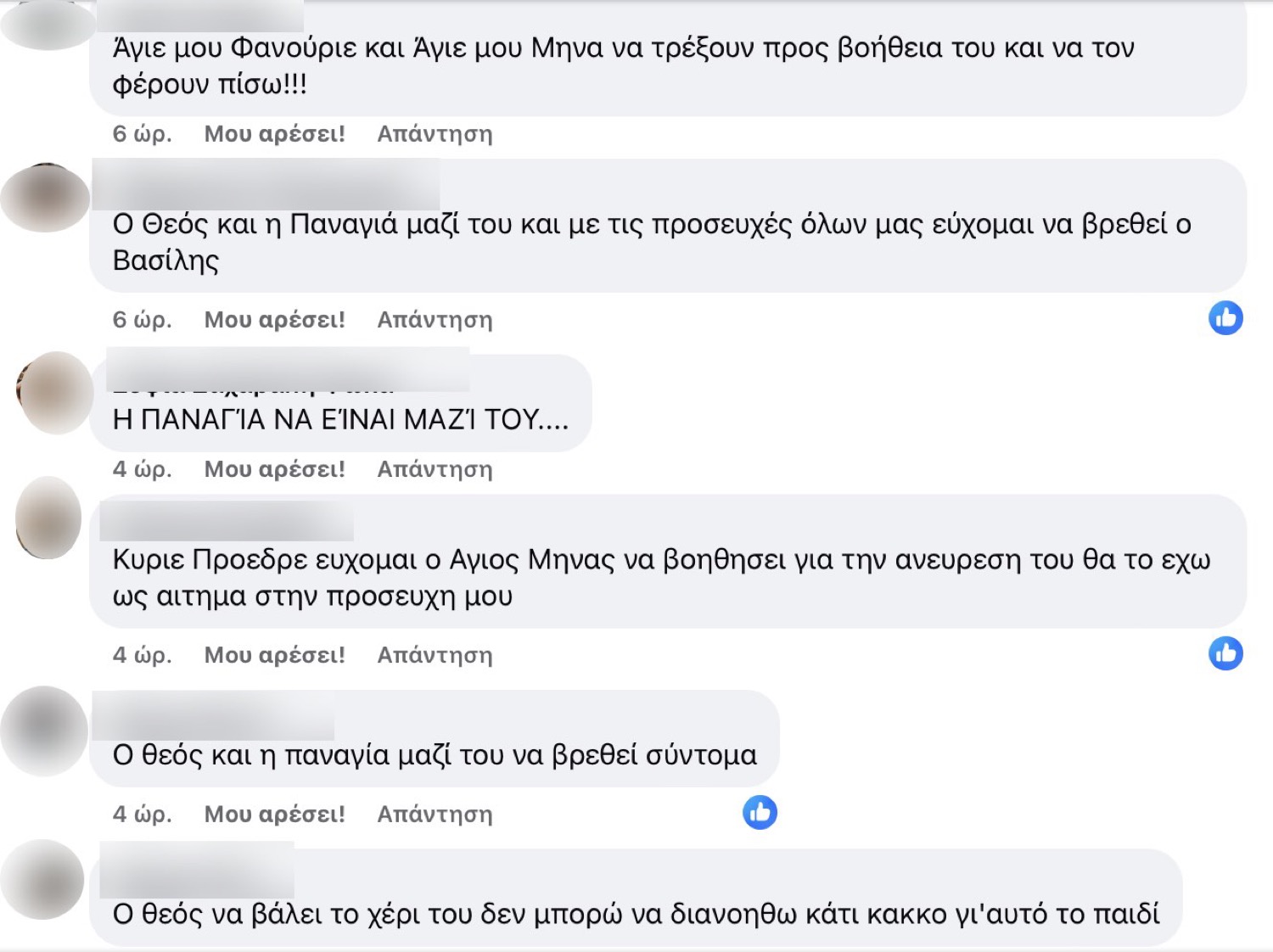
Task: Like the Η ΠΑΝΑΓΊΑ ΝΑ ΕΊΝΑΙ ΜΑΖΊ ΤΟΥ comment
Action: pyautogui.click(x=274, y=469)
